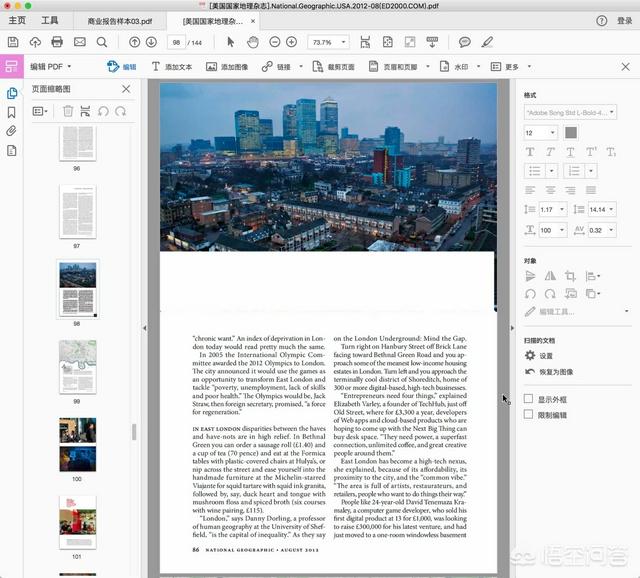
Task: Go to previous page with the up arrow
Action: (135, 42)
